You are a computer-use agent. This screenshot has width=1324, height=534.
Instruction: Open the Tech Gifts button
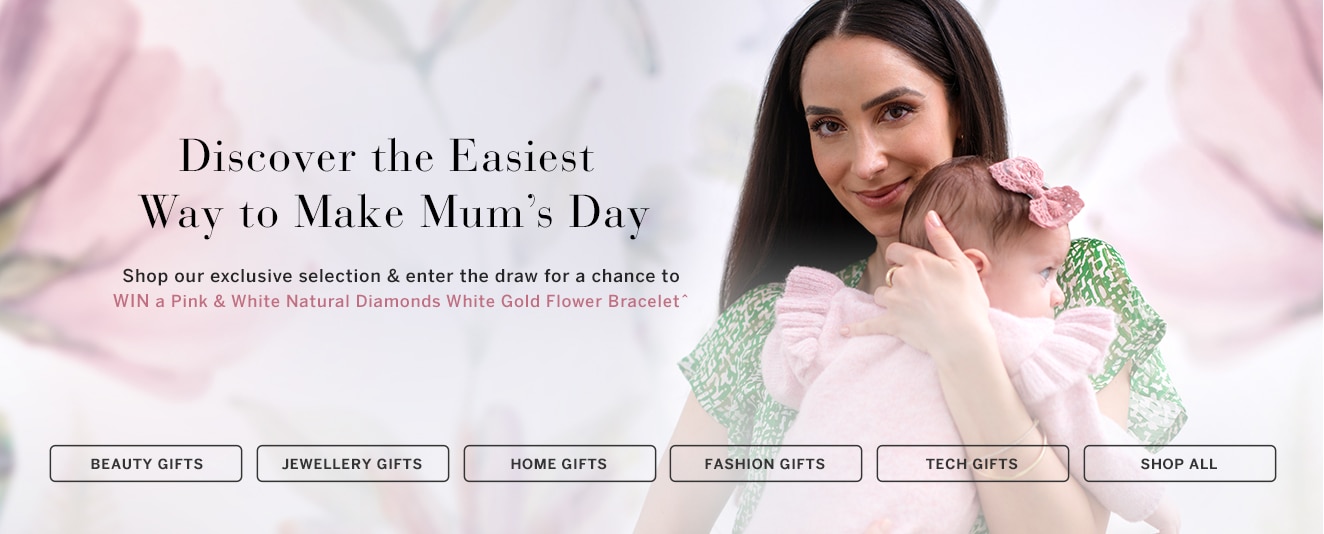coord(972,464)
